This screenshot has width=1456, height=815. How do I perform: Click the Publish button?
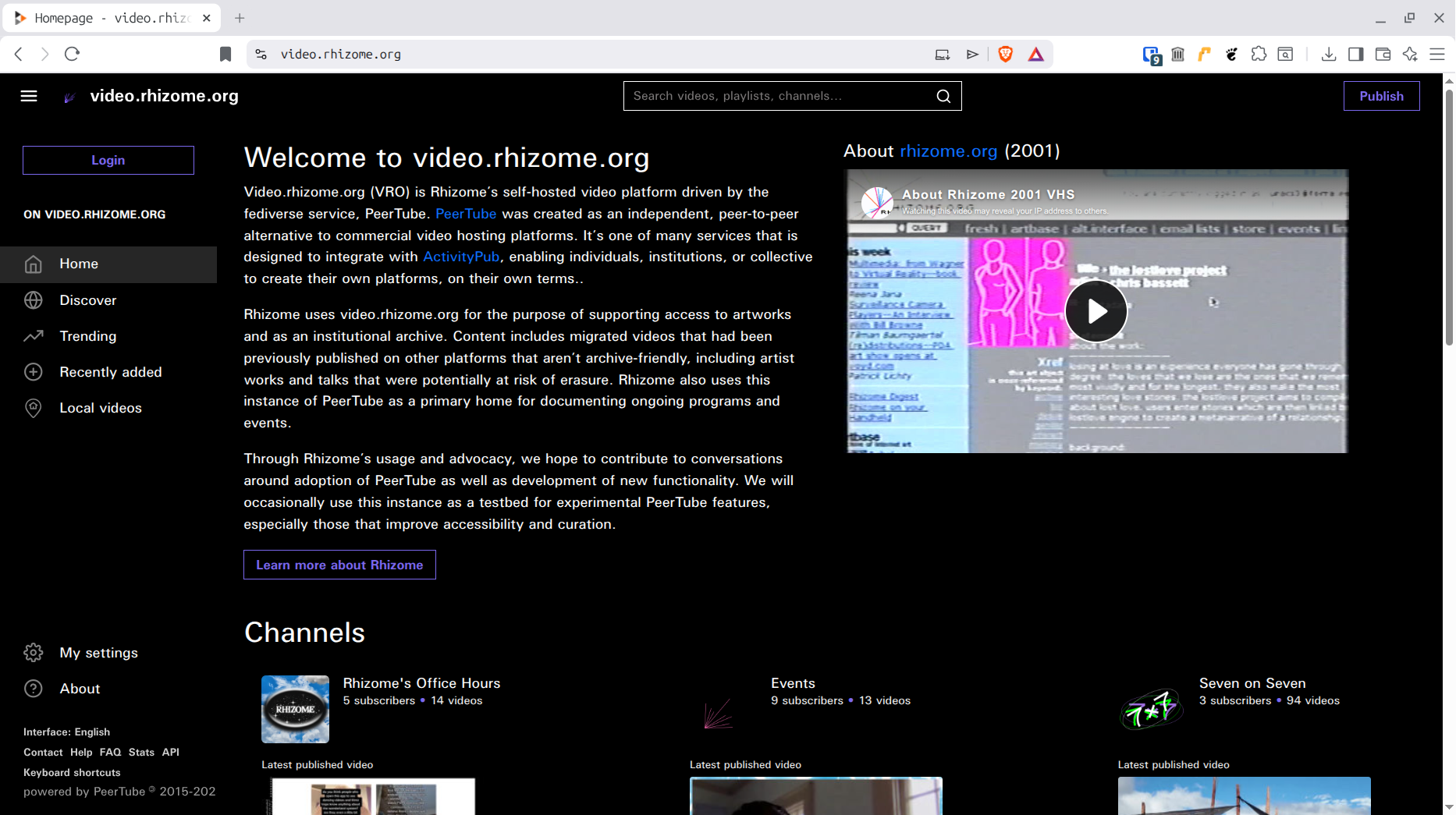click(1381, 96)
